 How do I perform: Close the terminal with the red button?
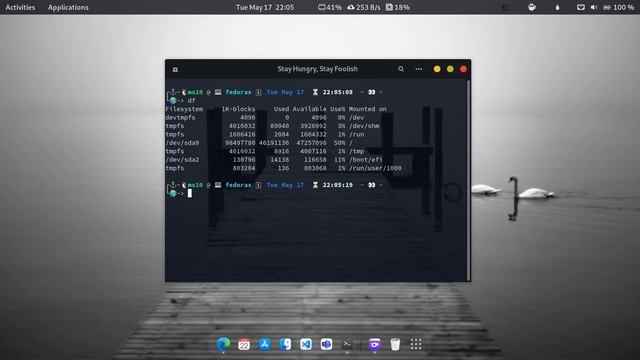pyautogui.click(x=463, y=69)
